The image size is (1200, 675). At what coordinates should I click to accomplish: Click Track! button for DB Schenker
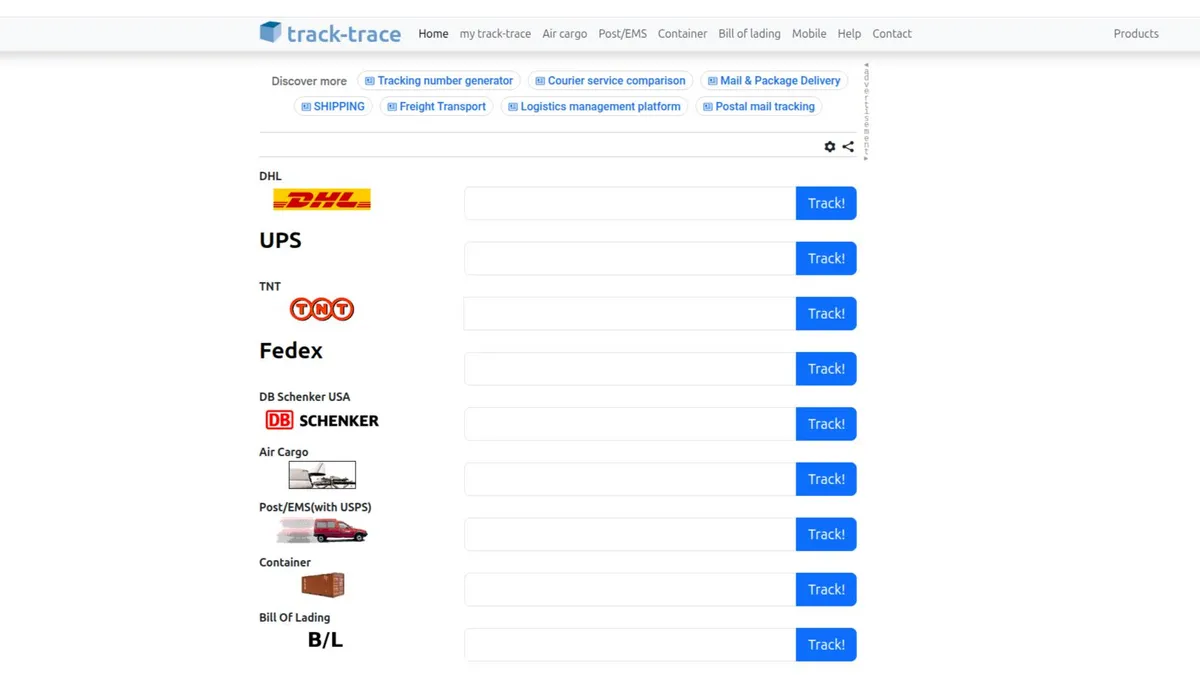tap(826, 424)
